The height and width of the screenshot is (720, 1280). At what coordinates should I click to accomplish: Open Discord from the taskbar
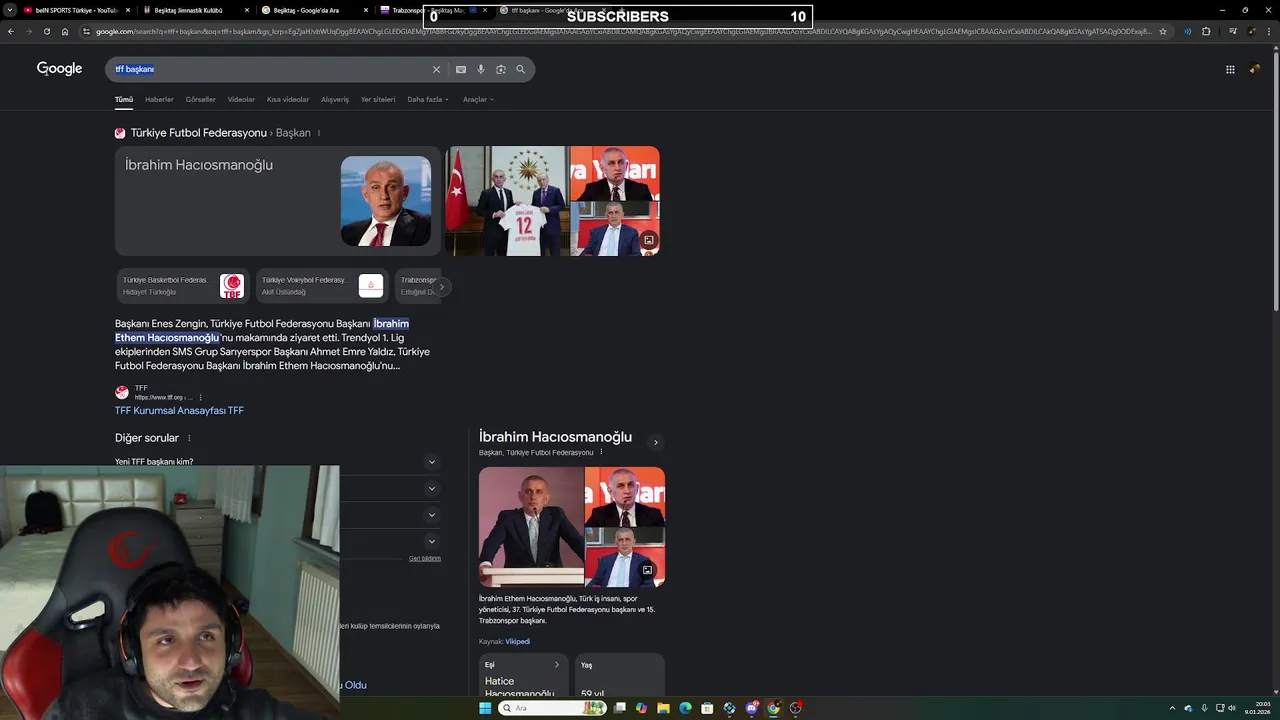[751, 708]
